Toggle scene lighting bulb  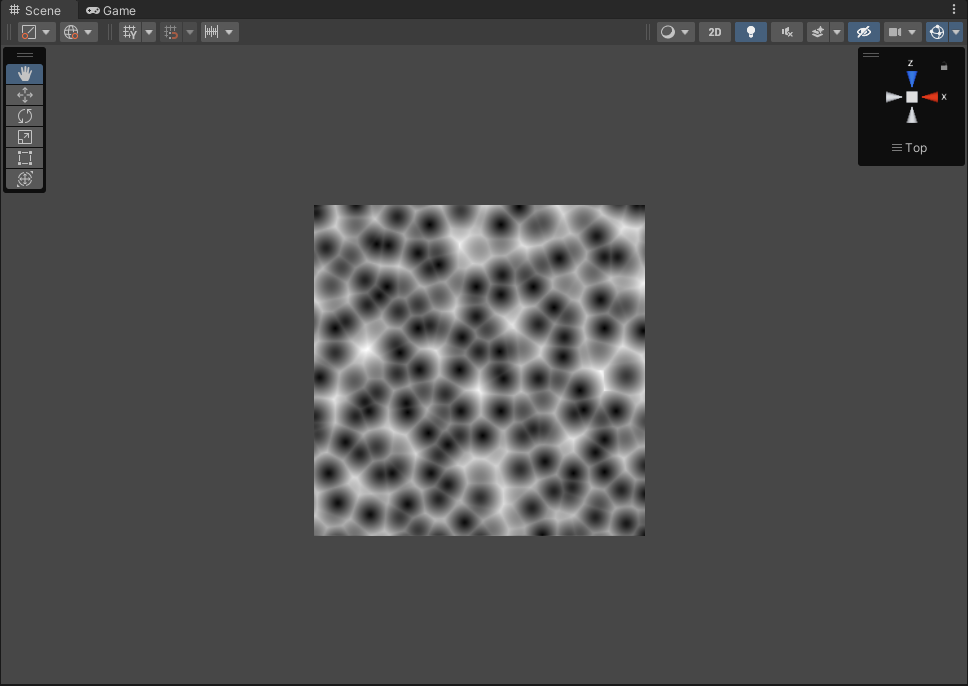[750, 31]
